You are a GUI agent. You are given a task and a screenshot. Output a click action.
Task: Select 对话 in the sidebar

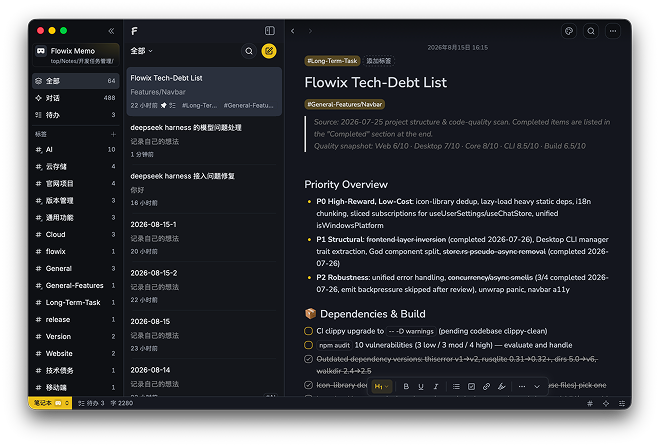[x=76, y=98]
